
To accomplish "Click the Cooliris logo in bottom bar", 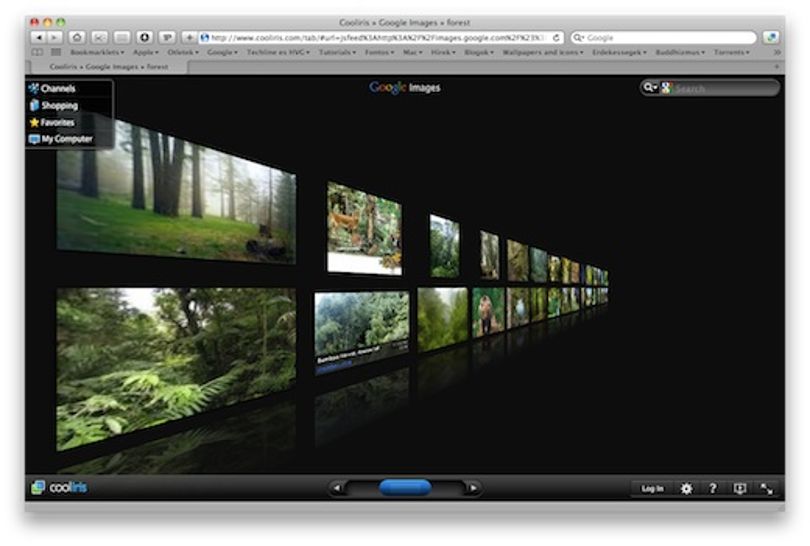I will [60, 487].
